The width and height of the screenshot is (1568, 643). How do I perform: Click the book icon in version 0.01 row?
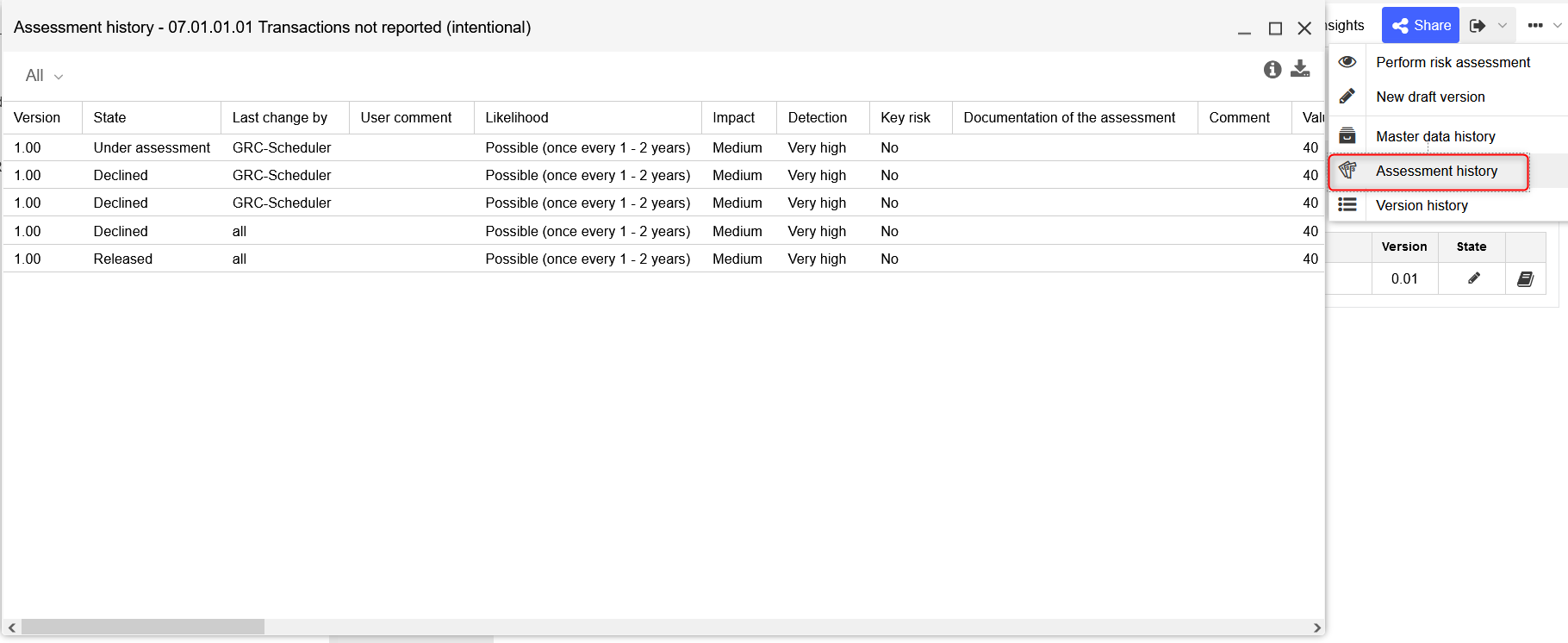pos(1525,279)
